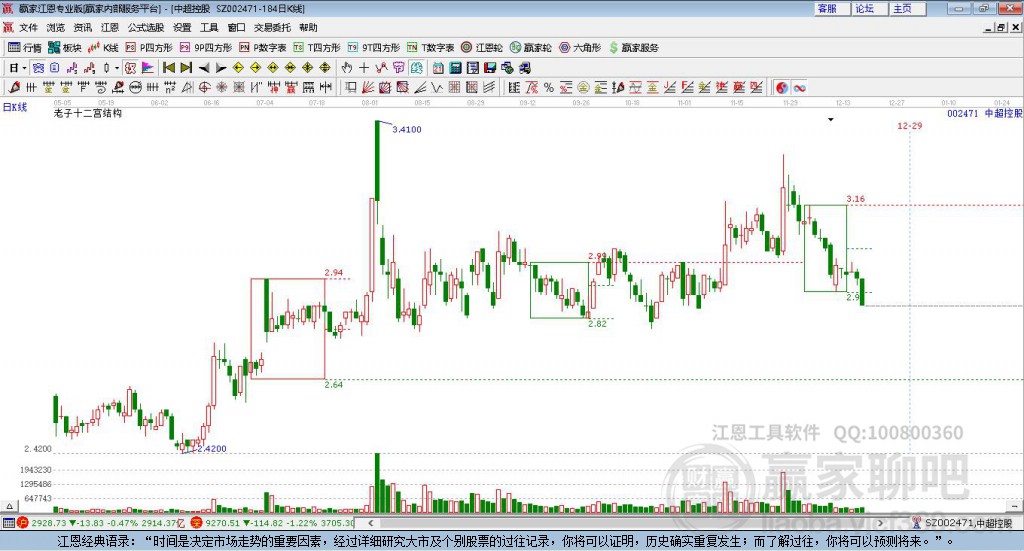Click the 日K线 label
Image resolution: width=1024 pixels, height=551 pixels.
click(x=15, y=107)
